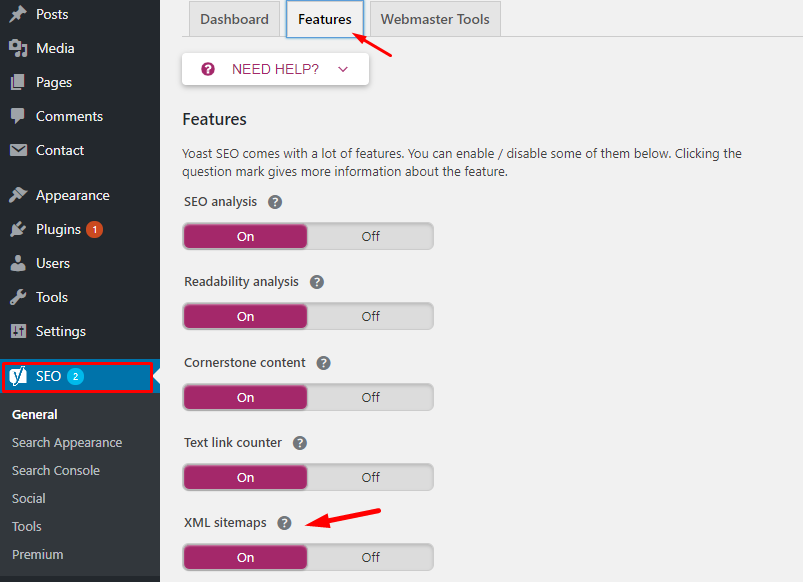
Task: Click Cornerstone content question mark icon
Action: (324, 363)
